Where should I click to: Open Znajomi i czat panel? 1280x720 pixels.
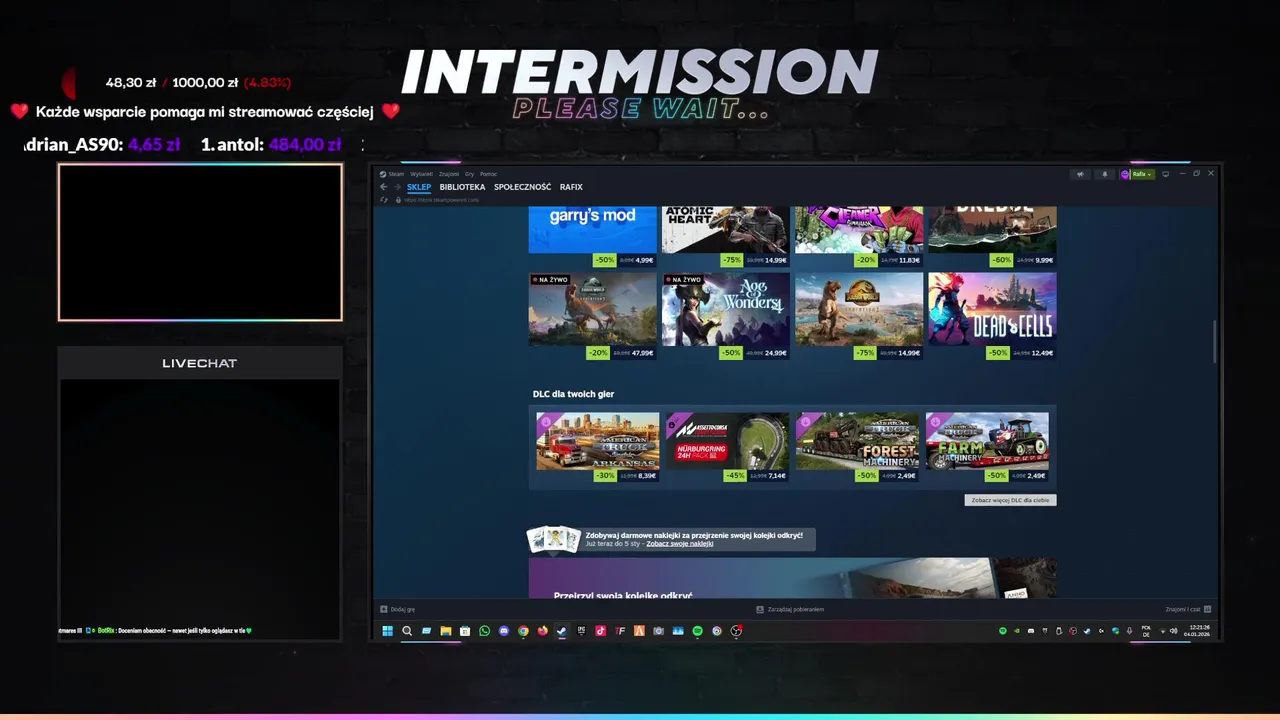pyautogui.click(x=1188, y=609)
